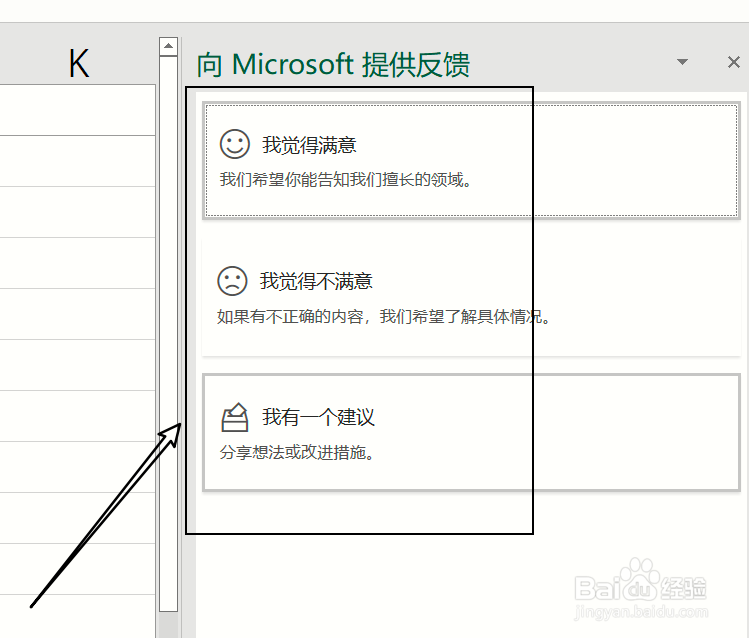
Task: Click the text 分享想法或改进措施。
Action: click(x=297, y=452)
